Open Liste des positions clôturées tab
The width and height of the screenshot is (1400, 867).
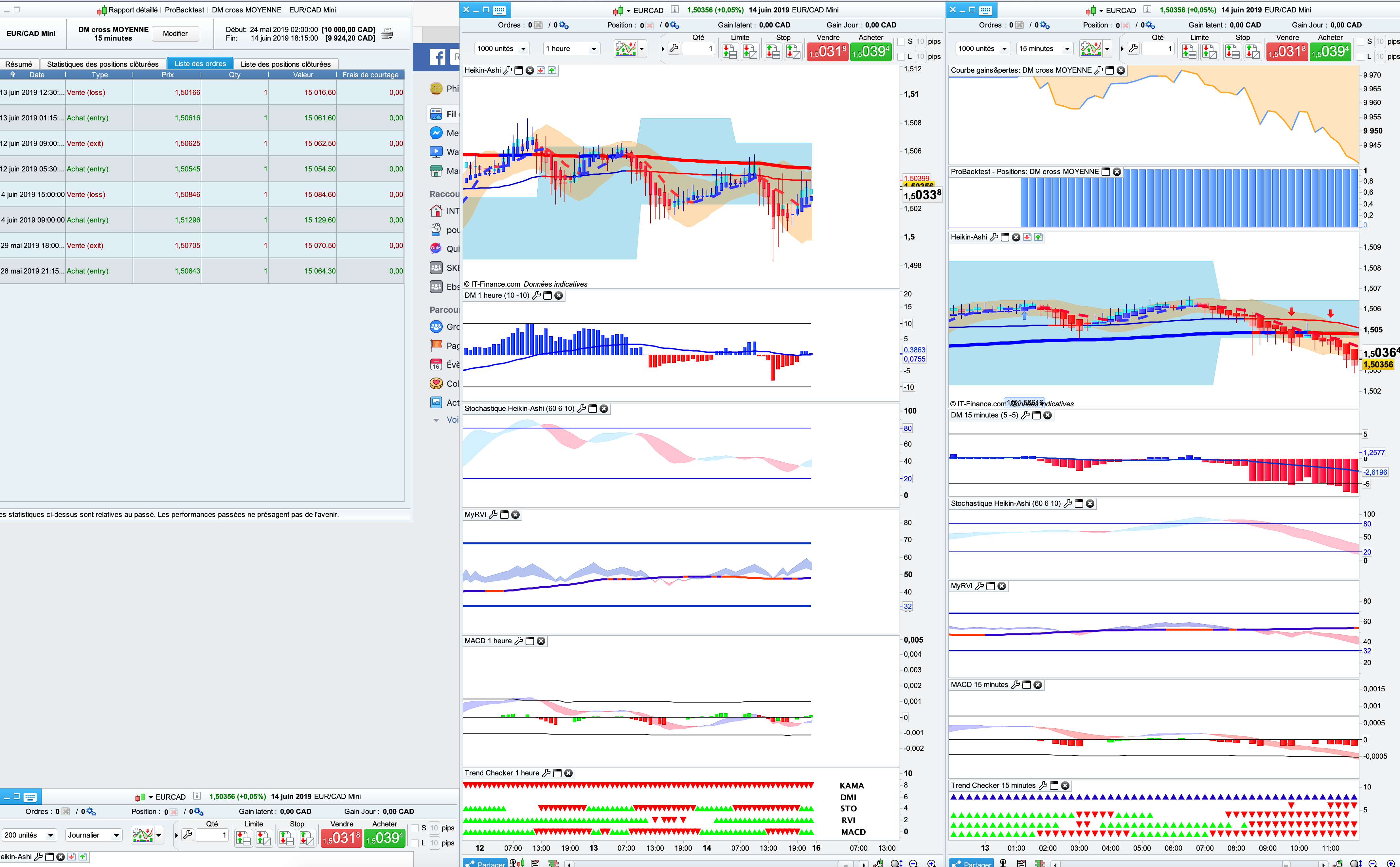point(285,64)
